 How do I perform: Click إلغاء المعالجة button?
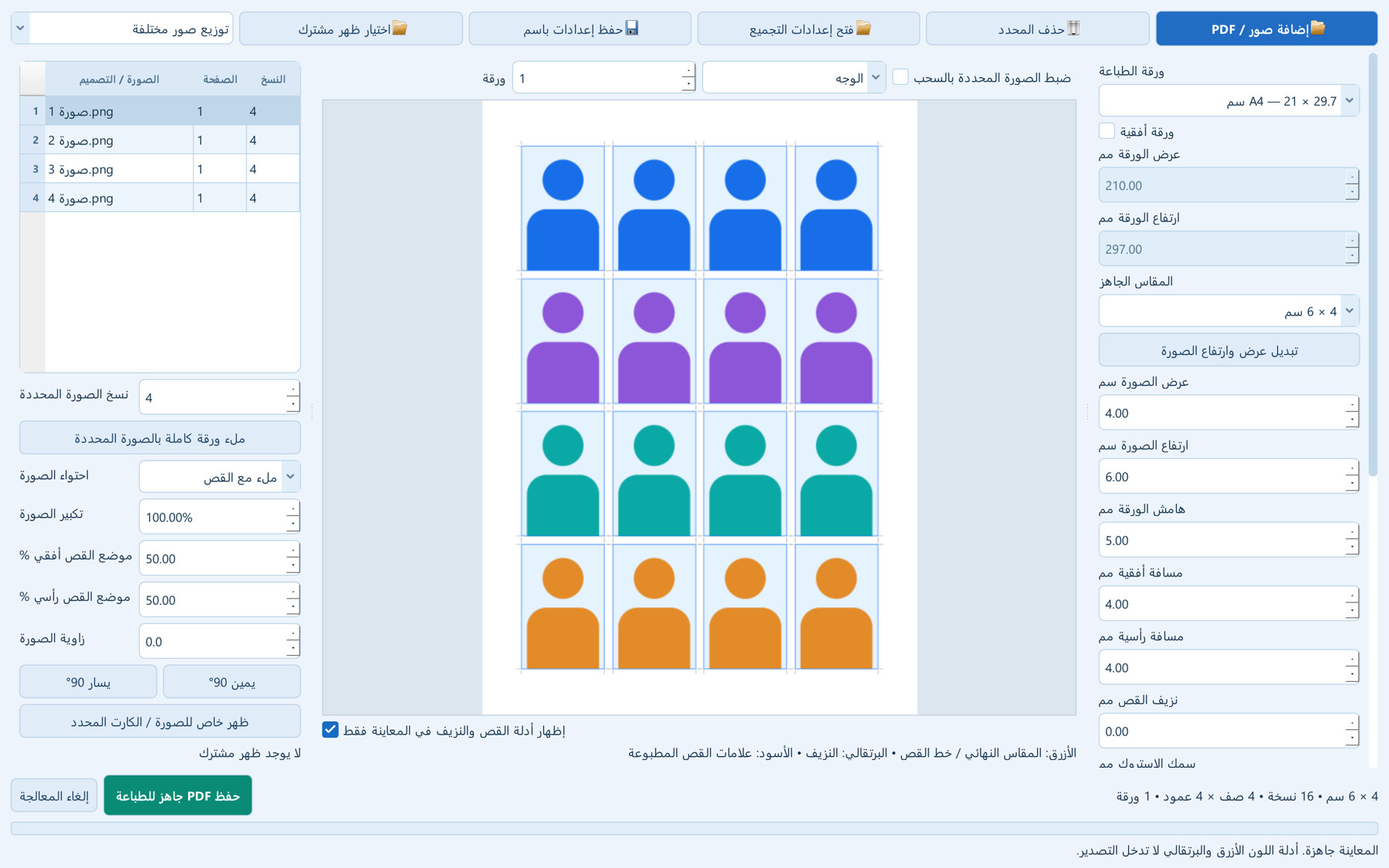54,795
